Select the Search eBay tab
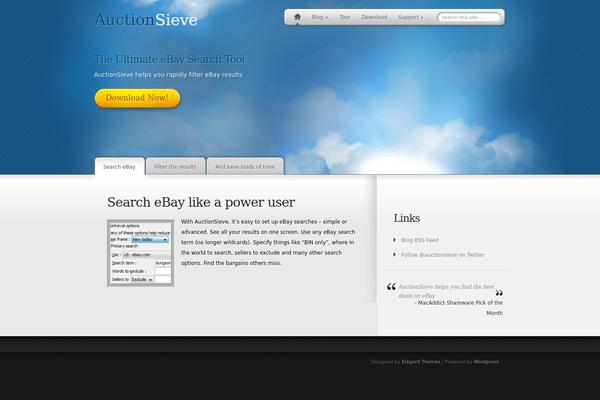The height and width of the screenshot is (400, 600). click(x=119, y=167)
